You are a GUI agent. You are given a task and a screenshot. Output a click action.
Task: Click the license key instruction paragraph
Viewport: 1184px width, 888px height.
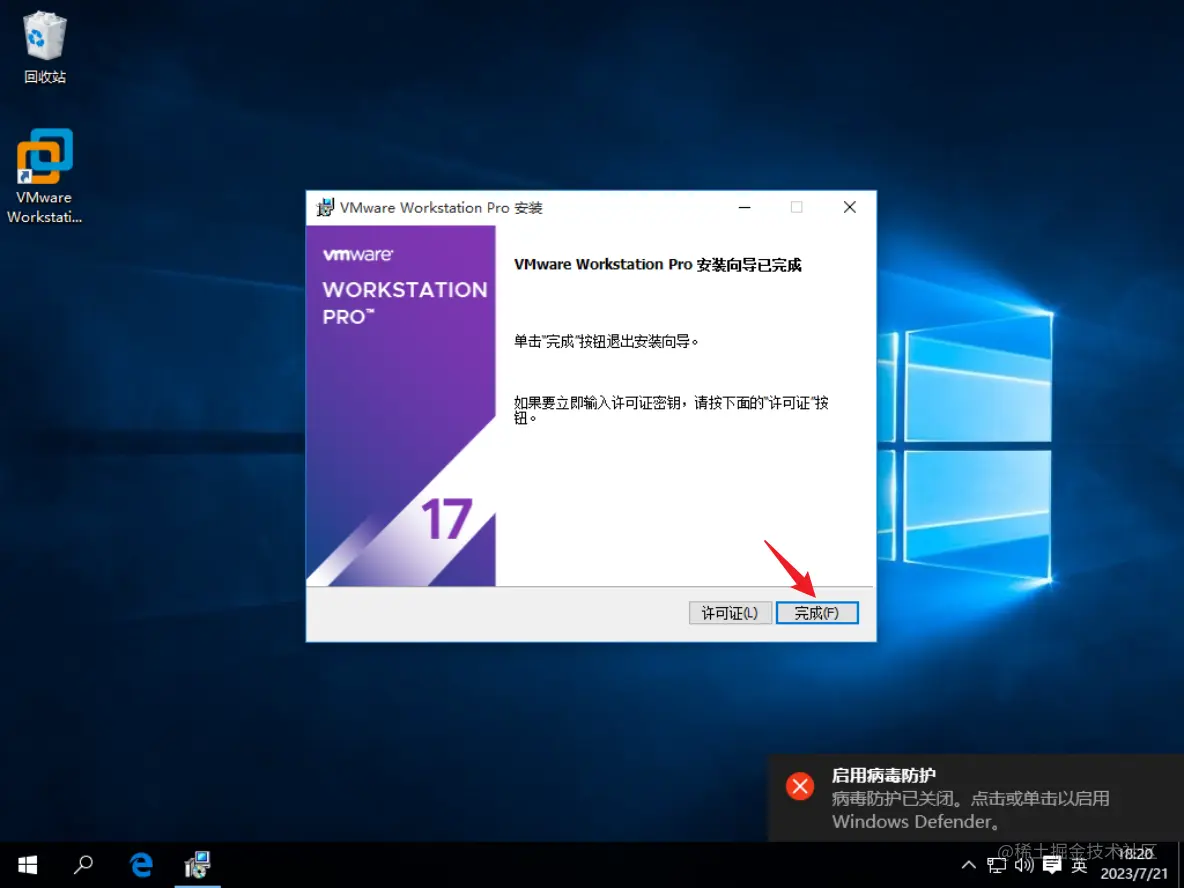671,410
